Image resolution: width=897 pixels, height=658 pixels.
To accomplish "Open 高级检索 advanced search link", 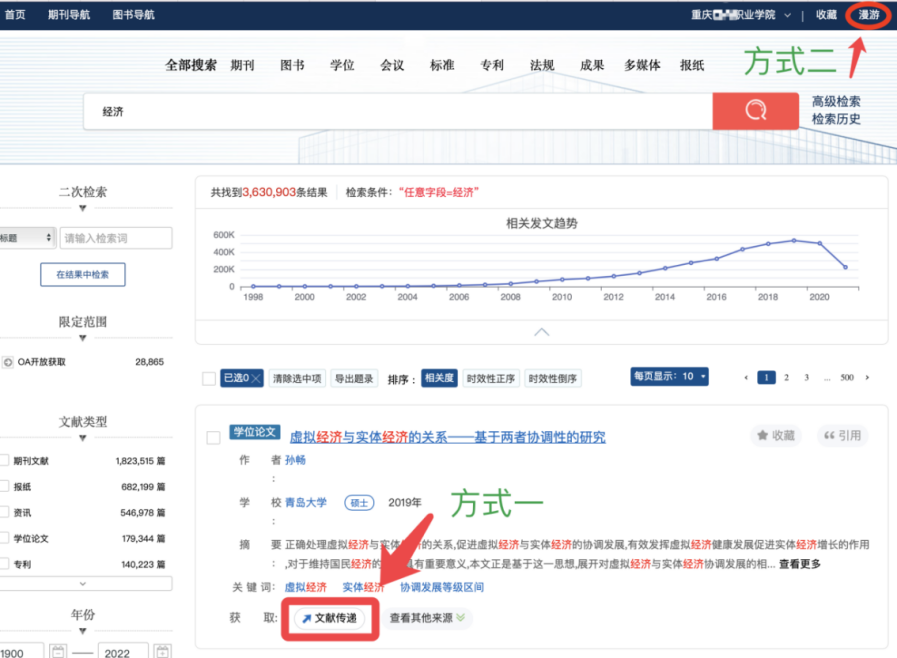I will (x=835, y=101).
